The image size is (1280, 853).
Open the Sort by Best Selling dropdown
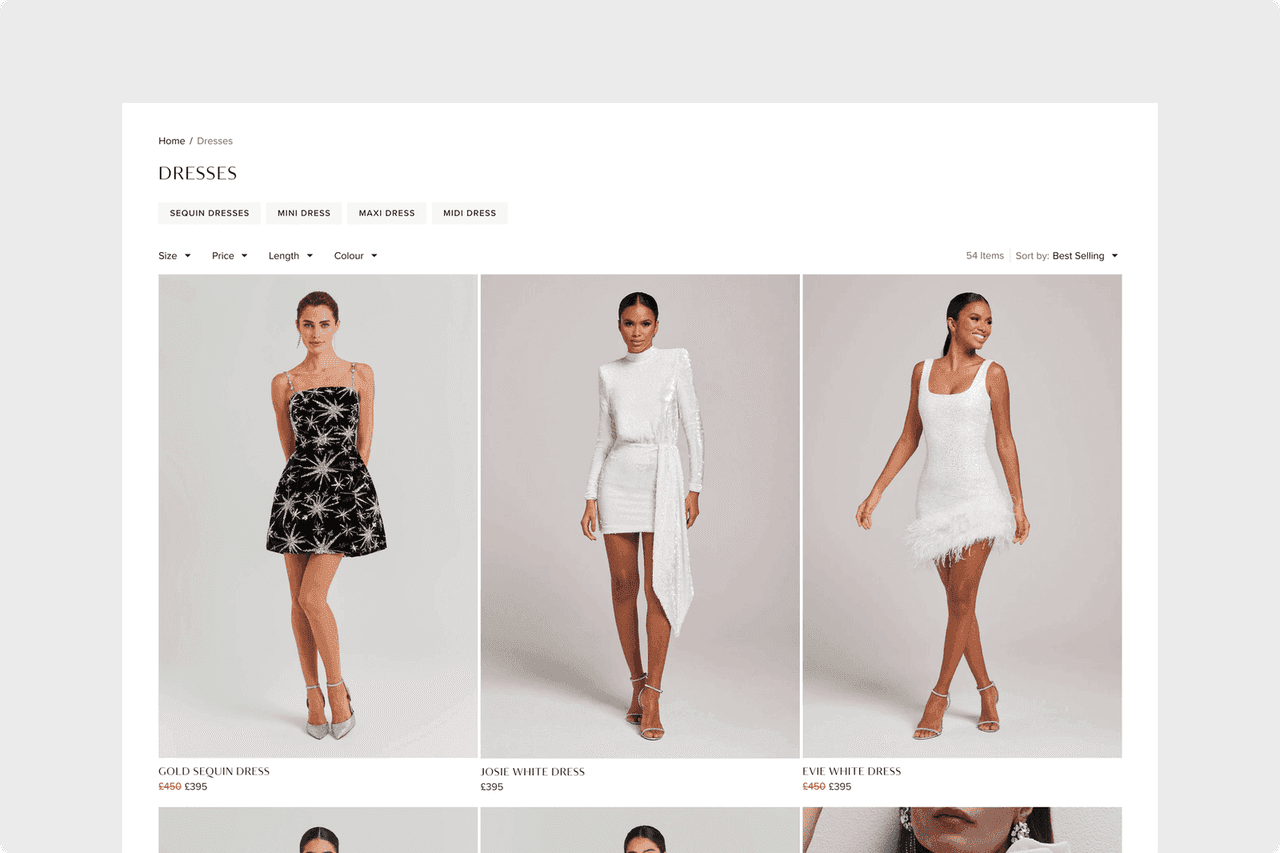[1067, 256]
